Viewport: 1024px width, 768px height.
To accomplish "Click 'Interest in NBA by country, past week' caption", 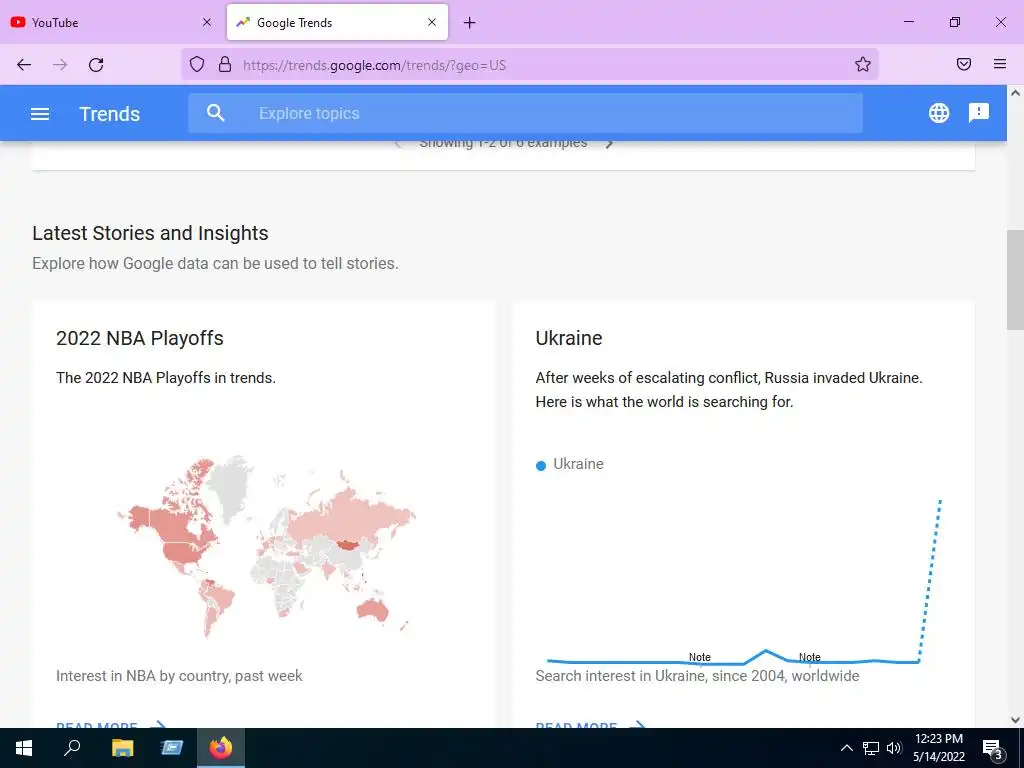I will pyautogui.click(x=179, y=676).
